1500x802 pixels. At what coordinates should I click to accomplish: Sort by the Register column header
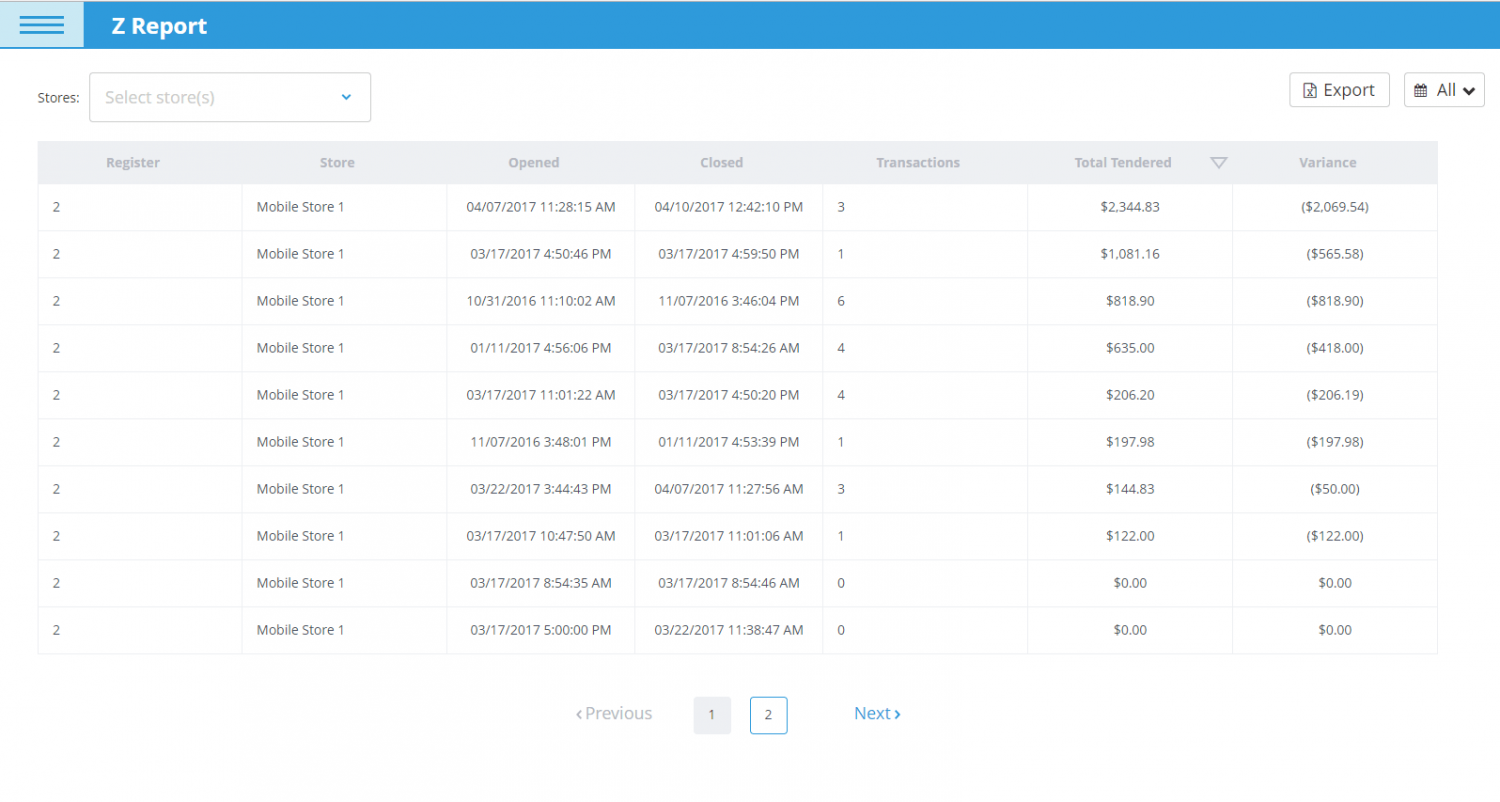point(132,162)
